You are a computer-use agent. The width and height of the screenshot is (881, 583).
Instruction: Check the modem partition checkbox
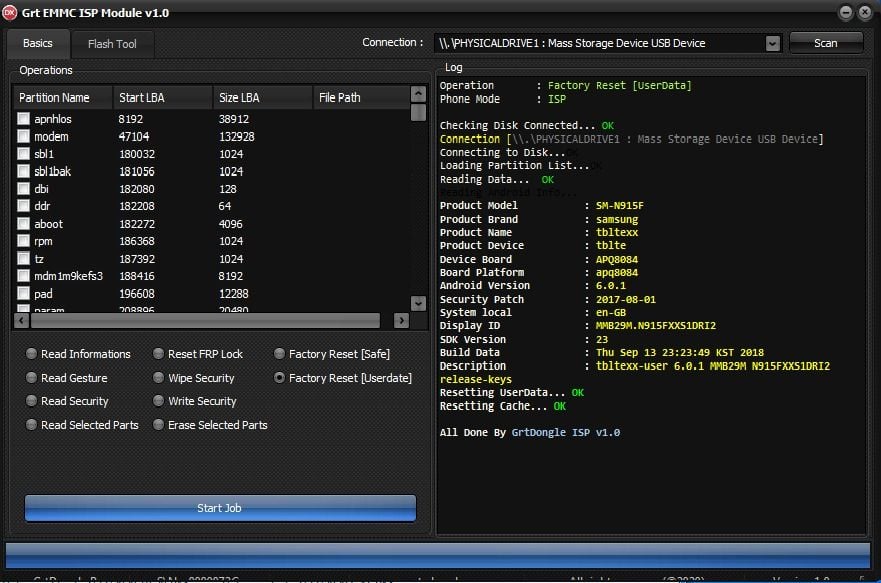pyautogui.click(x=24, y=136)
